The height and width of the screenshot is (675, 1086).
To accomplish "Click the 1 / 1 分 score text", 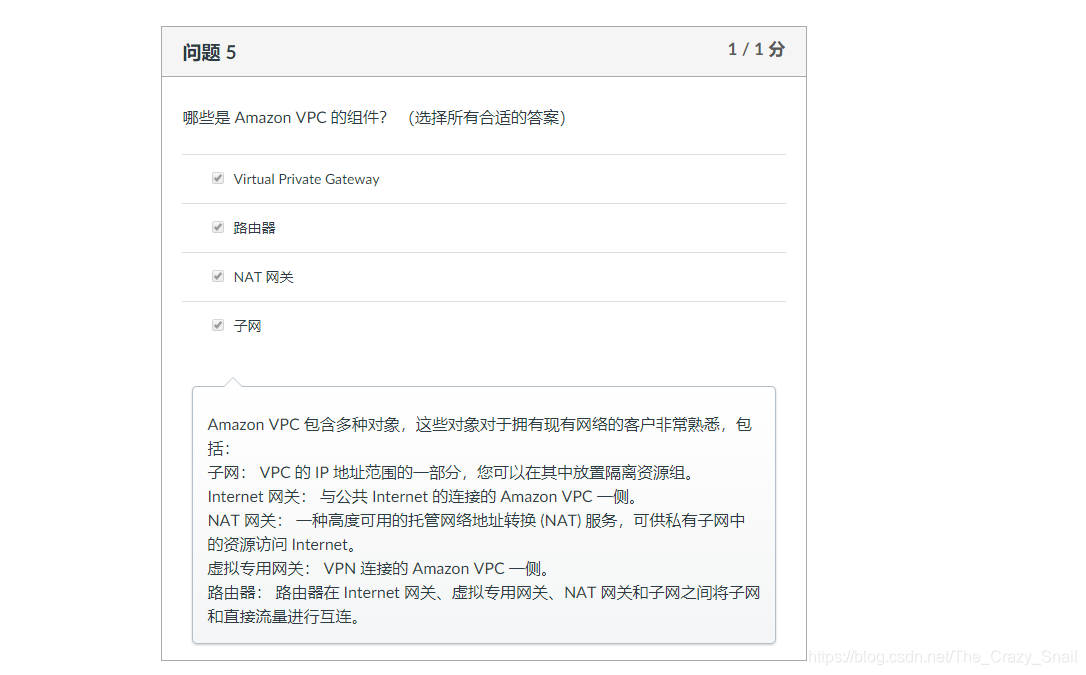I will tap(756, 49).
